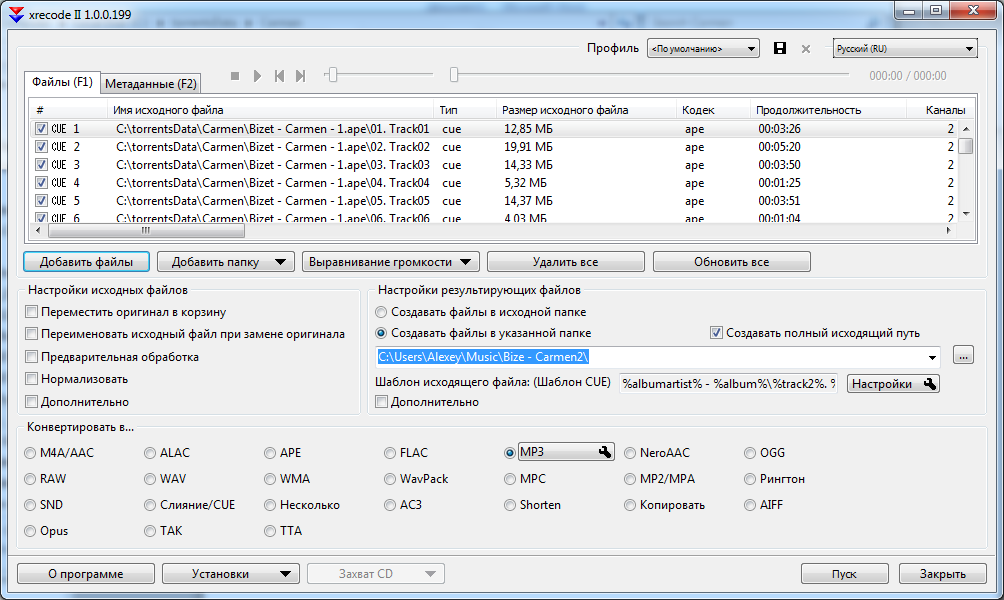Click the Закрыть button
This screenshot has width=1004, height=600.
(942, 574)
